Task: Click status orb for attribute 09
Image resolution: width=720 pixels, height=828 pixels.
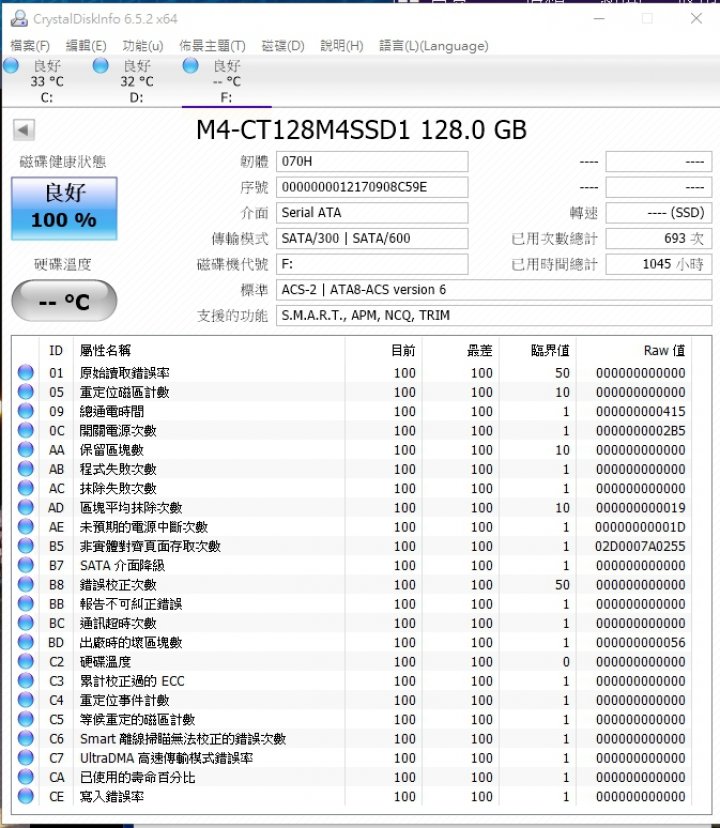Action: click(x=25, y=411)
